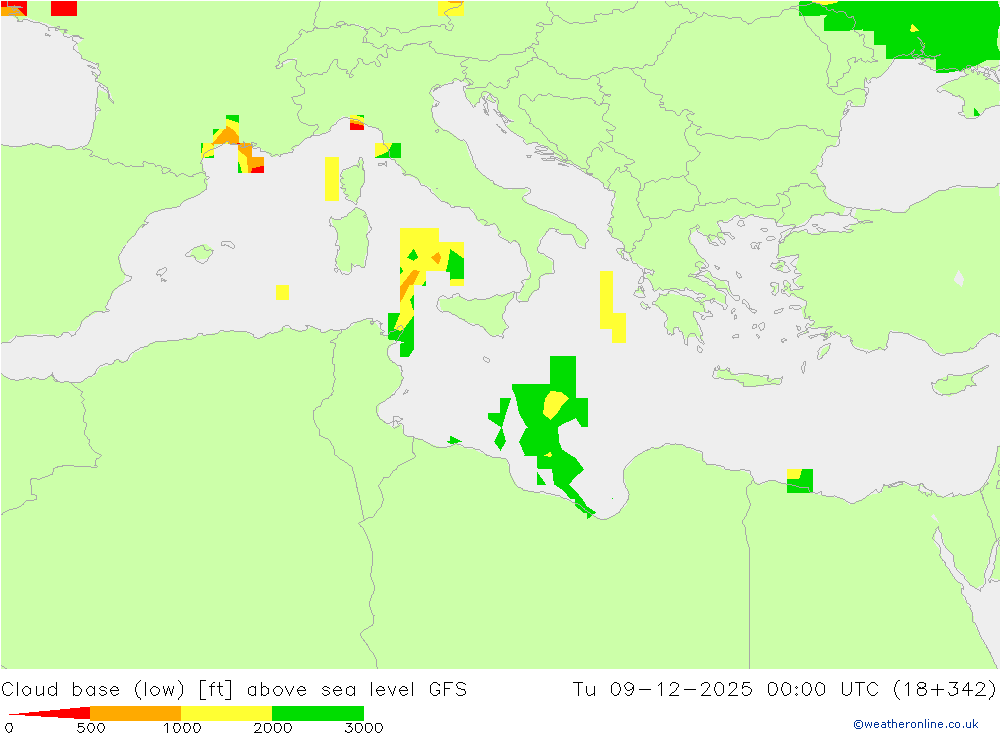Click the orange 500-1000 legend segment
The width and height of the screenshot is (1000, 733).
136,713
